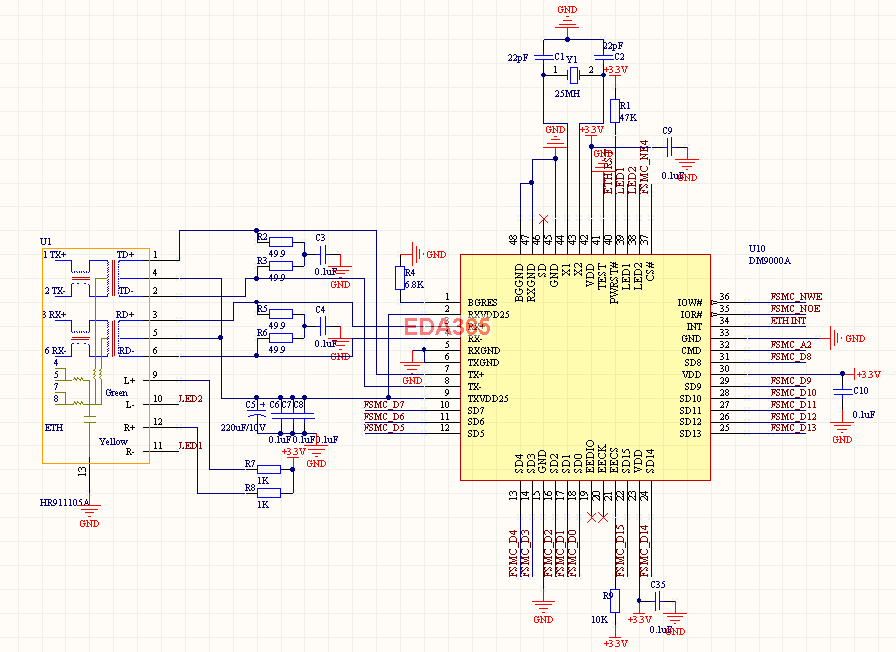The image size is (896, 652).
Task: Select the C5 220uF polarized capacitor
Action: coord(257,415)
